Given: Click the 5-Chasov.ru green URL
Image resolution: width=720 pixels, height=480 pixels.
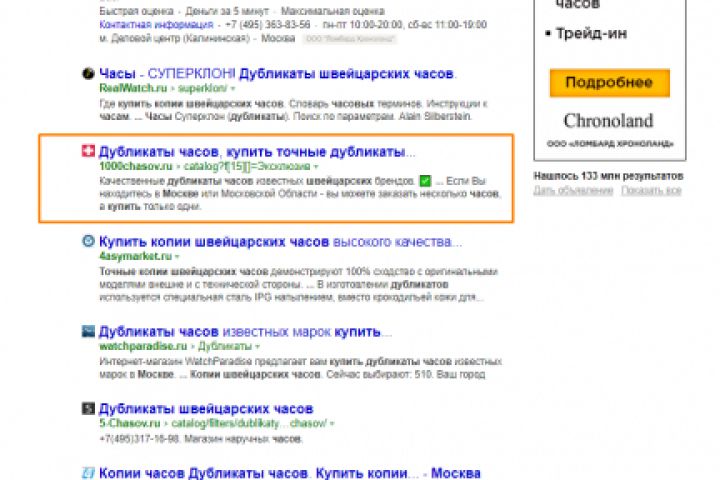Looking at the screenshot, I should tap(129, 424).
